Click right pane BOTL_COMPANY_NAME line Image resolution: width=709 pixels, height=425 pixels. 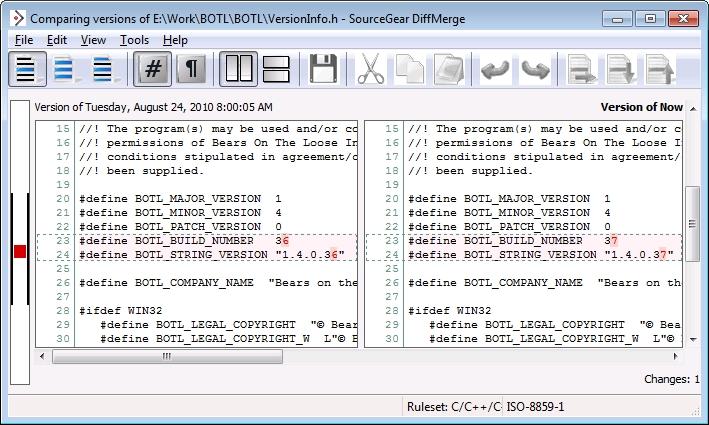coord(545,283)
